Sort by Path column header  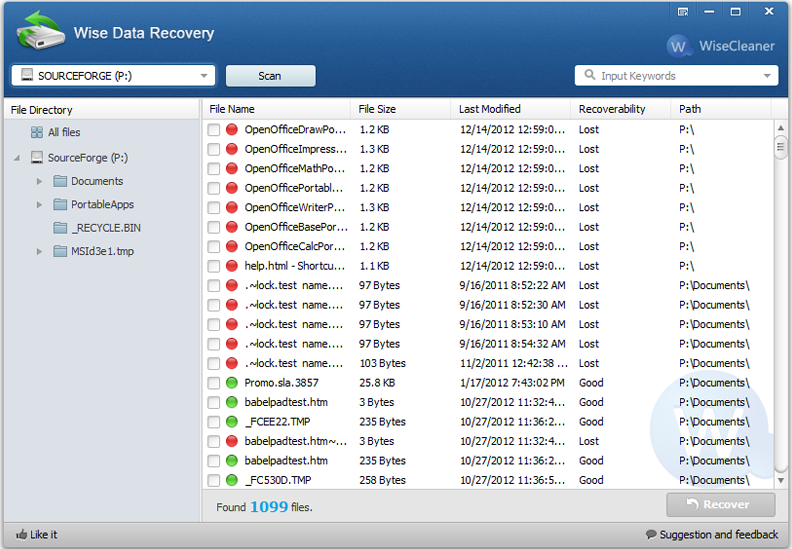(721, 109)
